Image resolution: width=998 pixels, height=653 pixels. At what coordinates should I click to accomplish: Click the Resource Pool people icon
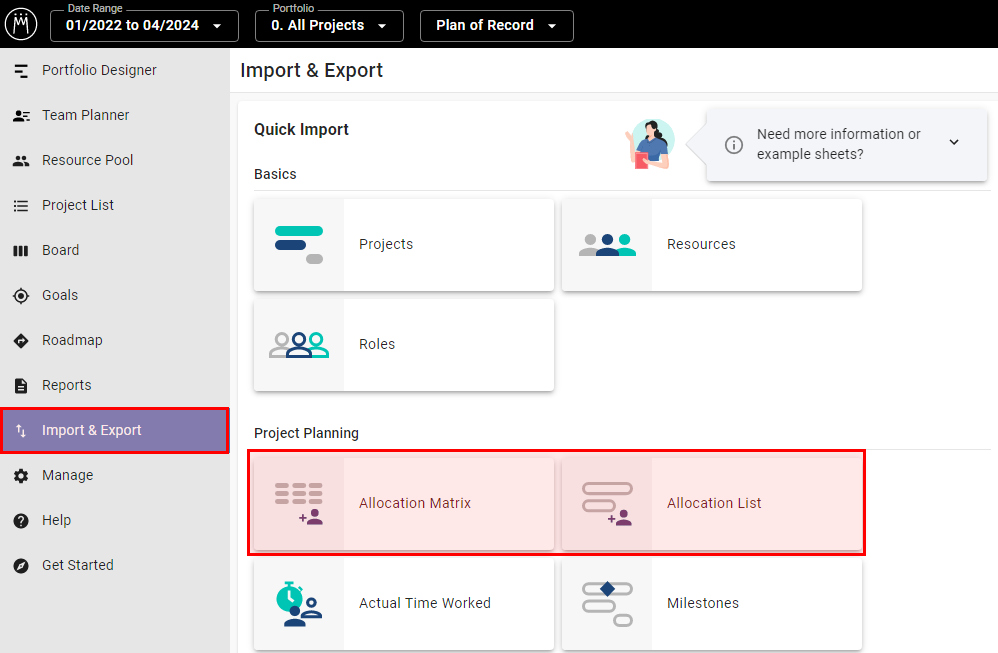coord(21,161)
